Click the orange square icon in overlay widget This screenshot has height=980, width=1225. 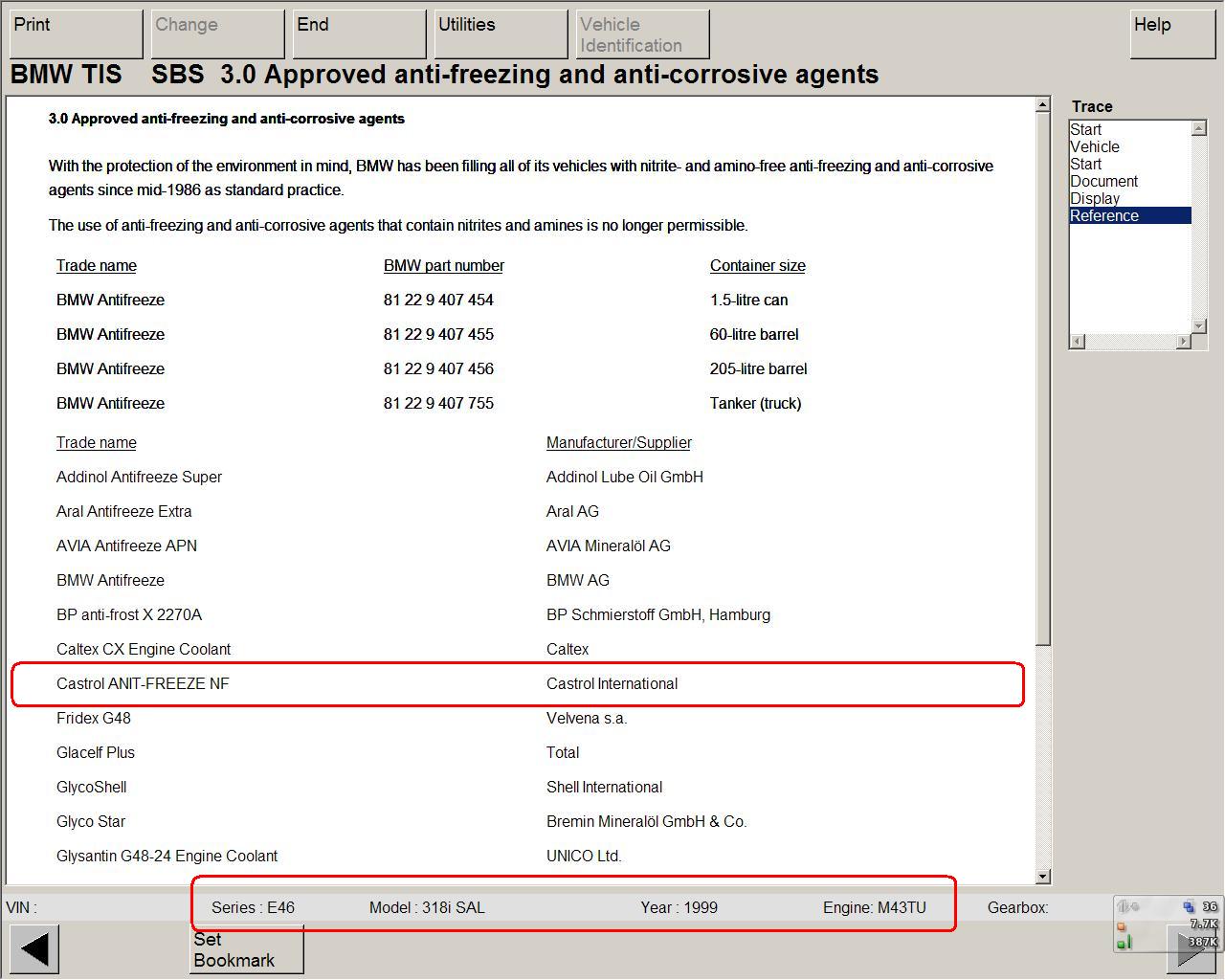(1122, 925)
